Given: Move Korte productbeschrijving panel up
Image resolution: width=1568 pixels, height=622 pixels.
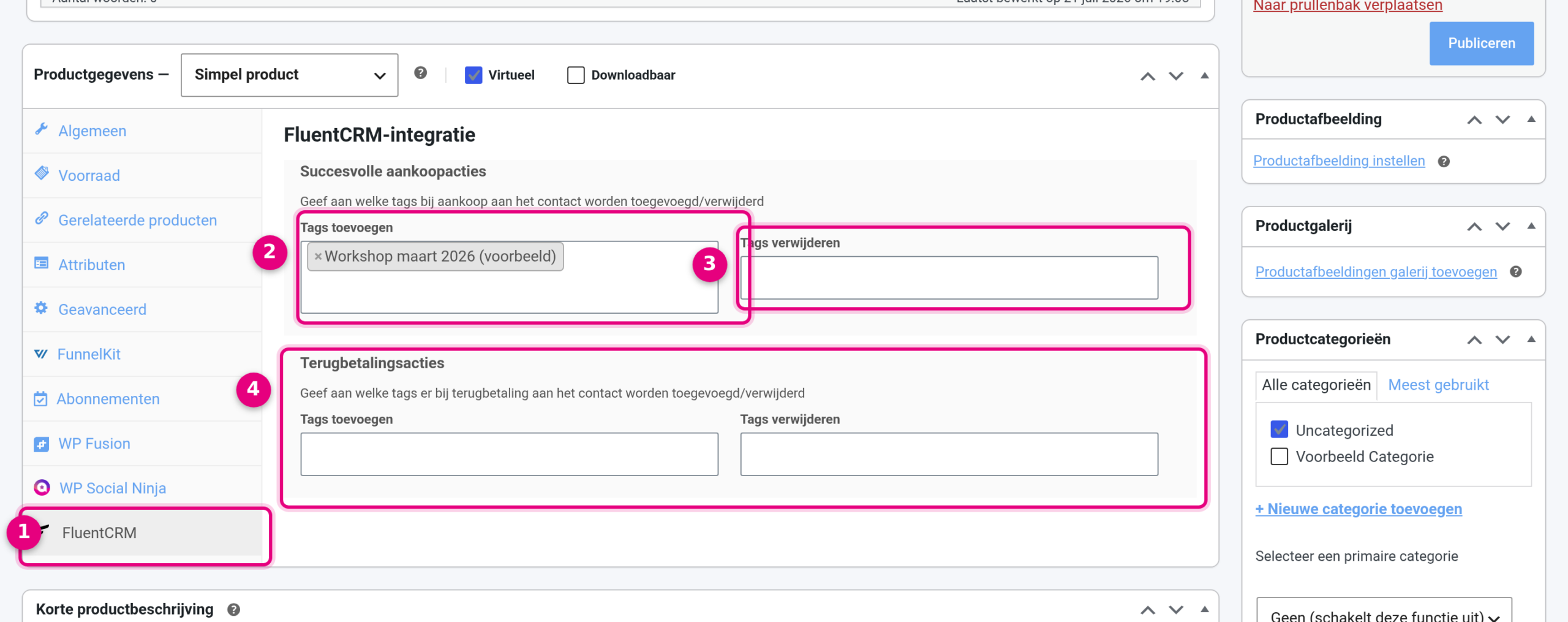Looking at the screenshot, I should pyautogui.click(x=1148, y=610).
